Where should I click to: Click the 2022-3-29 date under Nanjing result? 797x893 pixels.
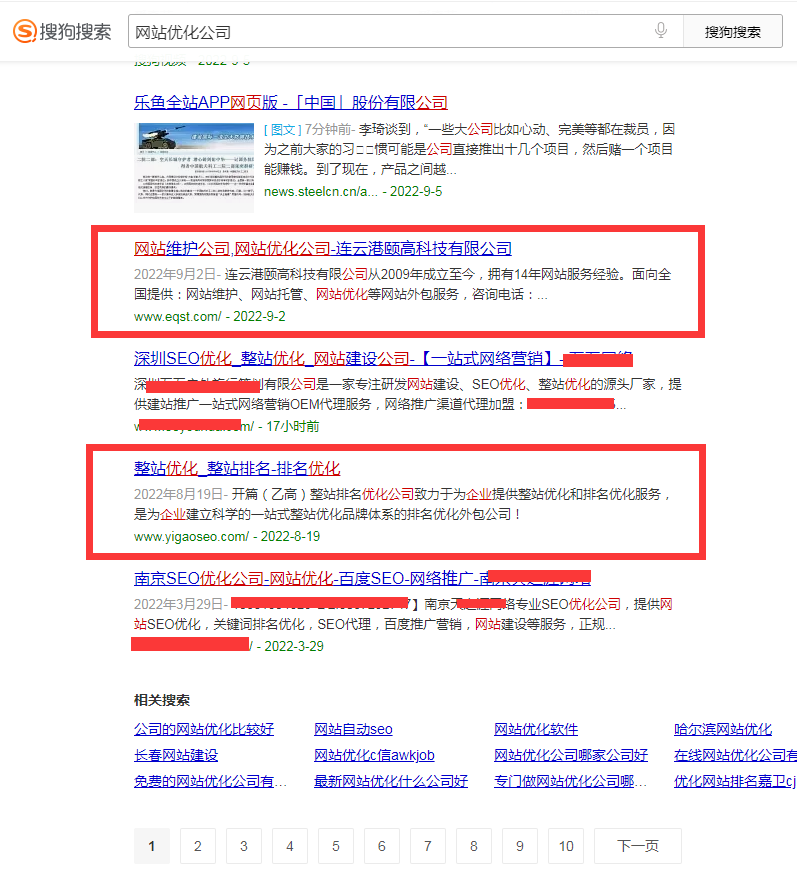pos(294,646)
